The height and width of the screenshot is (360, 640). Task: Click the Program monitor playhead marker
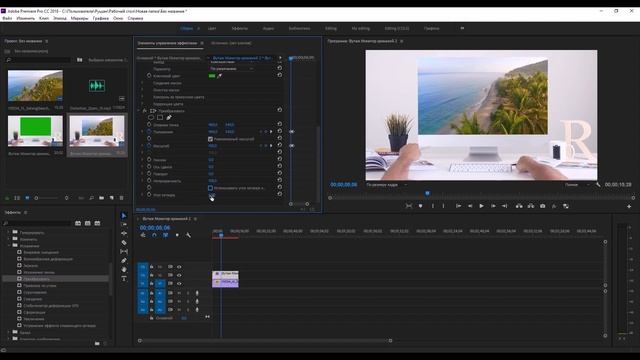(x=427, y=193)
